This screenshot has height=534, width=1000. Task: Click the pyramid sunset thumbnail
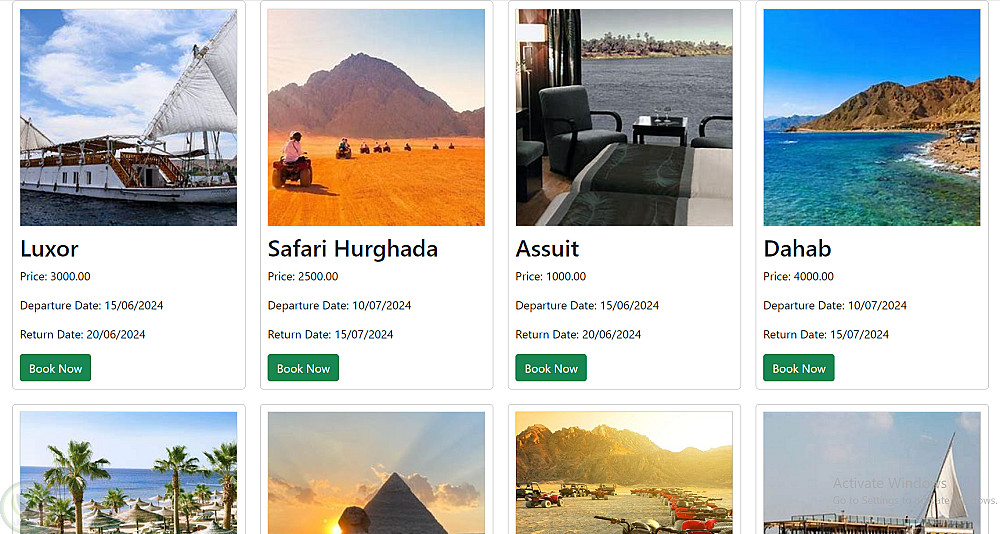pyautogui.click(x=376, y=472)
